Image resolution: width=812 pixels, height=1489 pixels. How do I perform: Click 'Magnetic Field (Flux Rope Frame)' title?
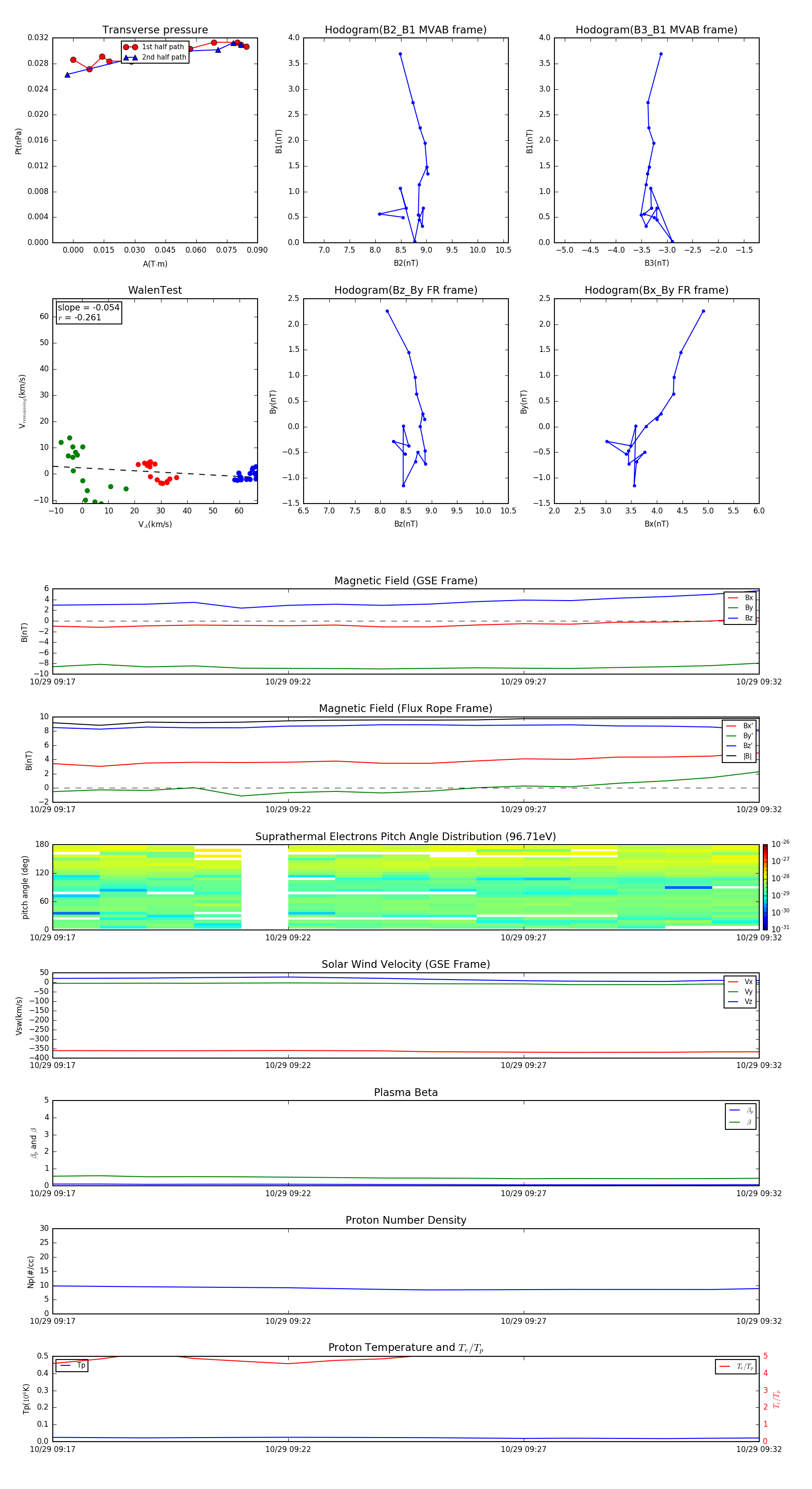[x=406, y=709]
